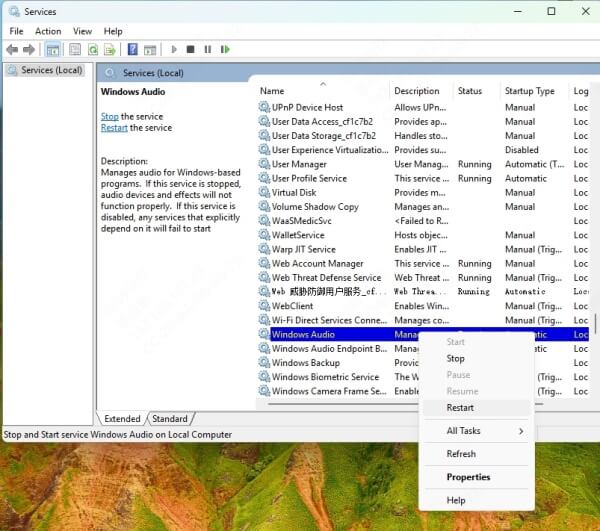Choose Refresh in the context menu
This screenshot has width=600, height=531.
477,454
